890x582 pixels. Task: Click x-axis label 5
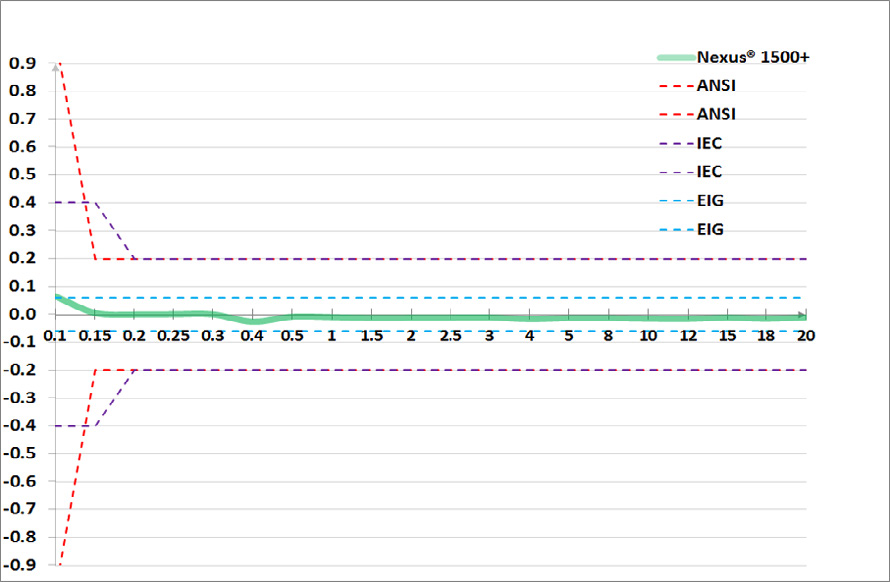[x=569, y=336]
